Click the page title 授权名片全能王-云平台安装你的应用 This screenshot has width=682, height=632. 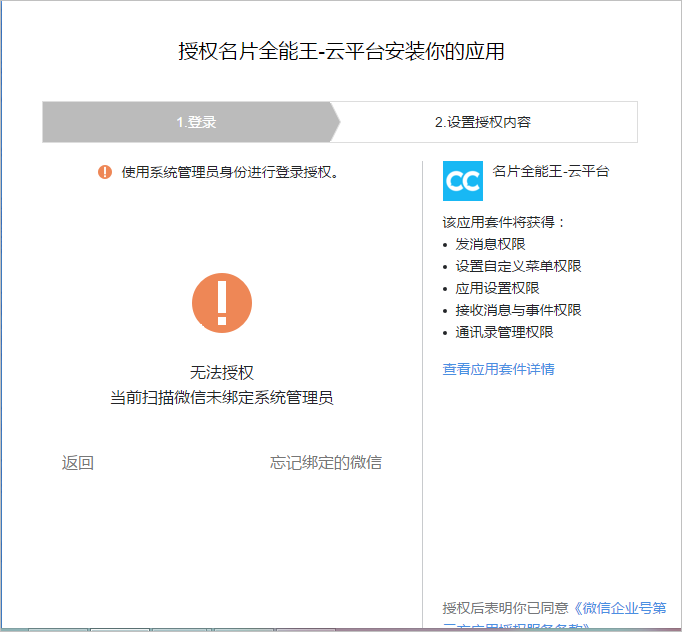click(x=341, y=52)
